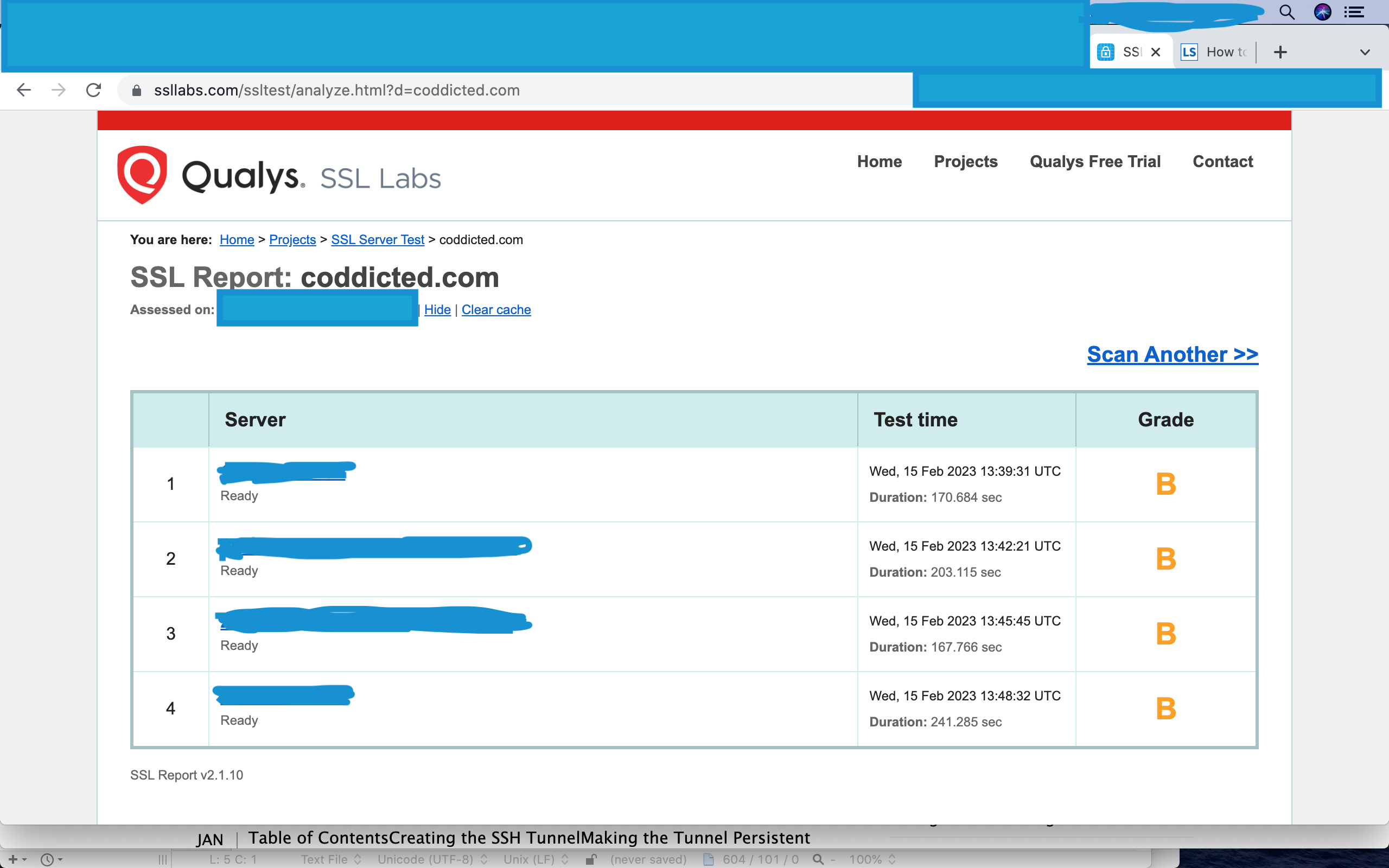Click the 604 / 101 / 0 document stats

pyautogui.click(x=761, y=859)
